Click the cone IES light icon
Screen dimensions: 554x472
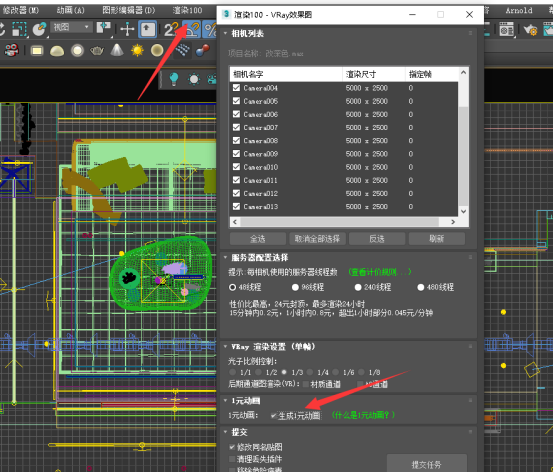point(117,50)
